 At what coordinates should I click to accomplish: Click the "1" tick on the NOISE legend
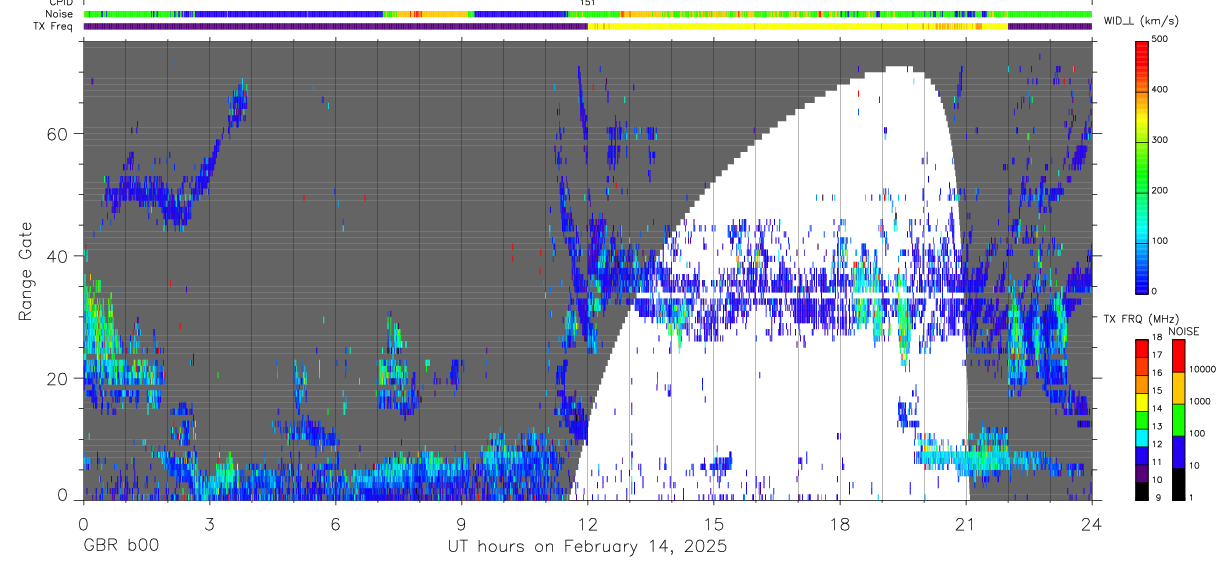point(1191,496)
